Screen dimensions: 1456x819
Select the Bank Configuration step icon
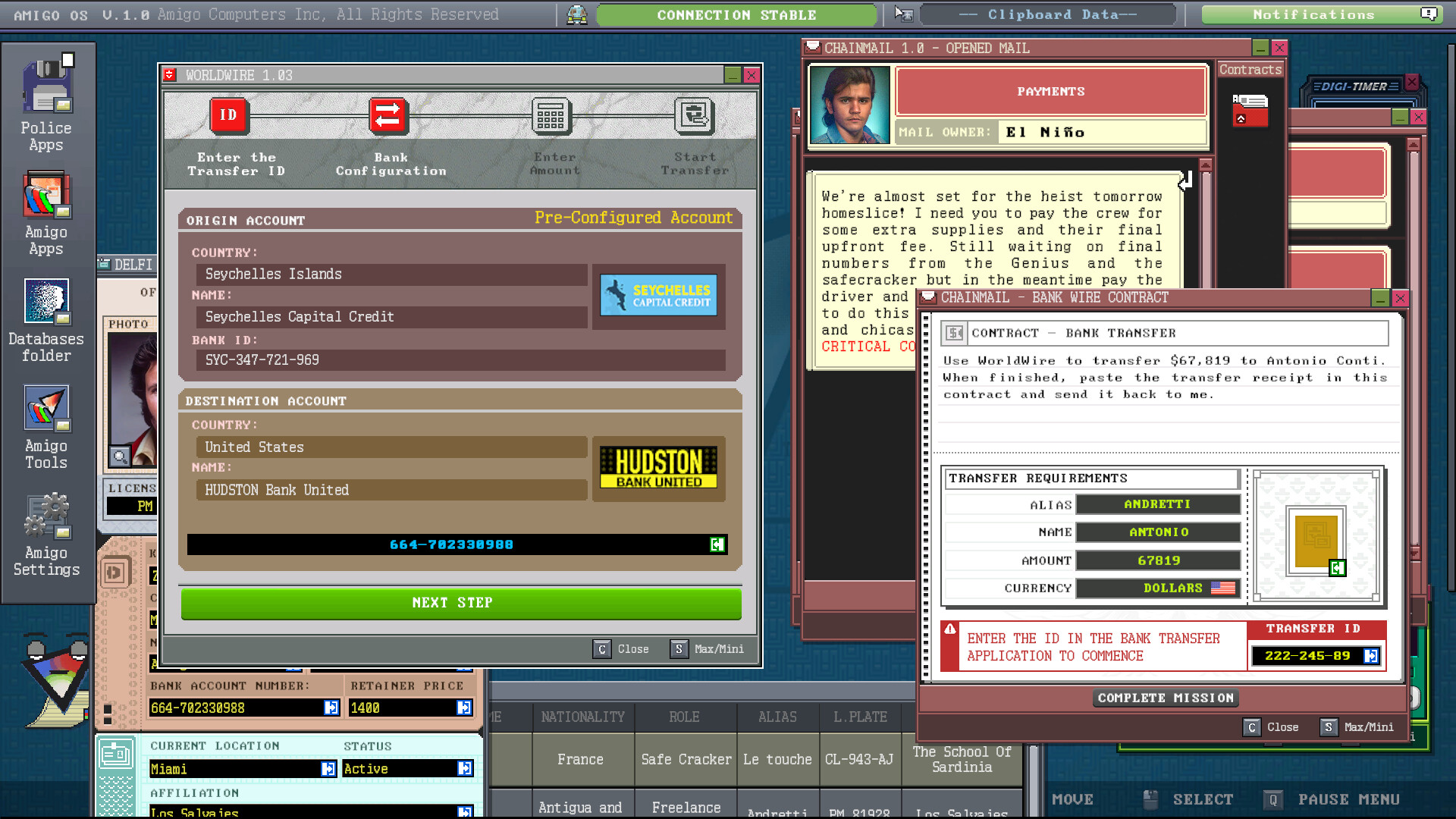coord(390,116)
